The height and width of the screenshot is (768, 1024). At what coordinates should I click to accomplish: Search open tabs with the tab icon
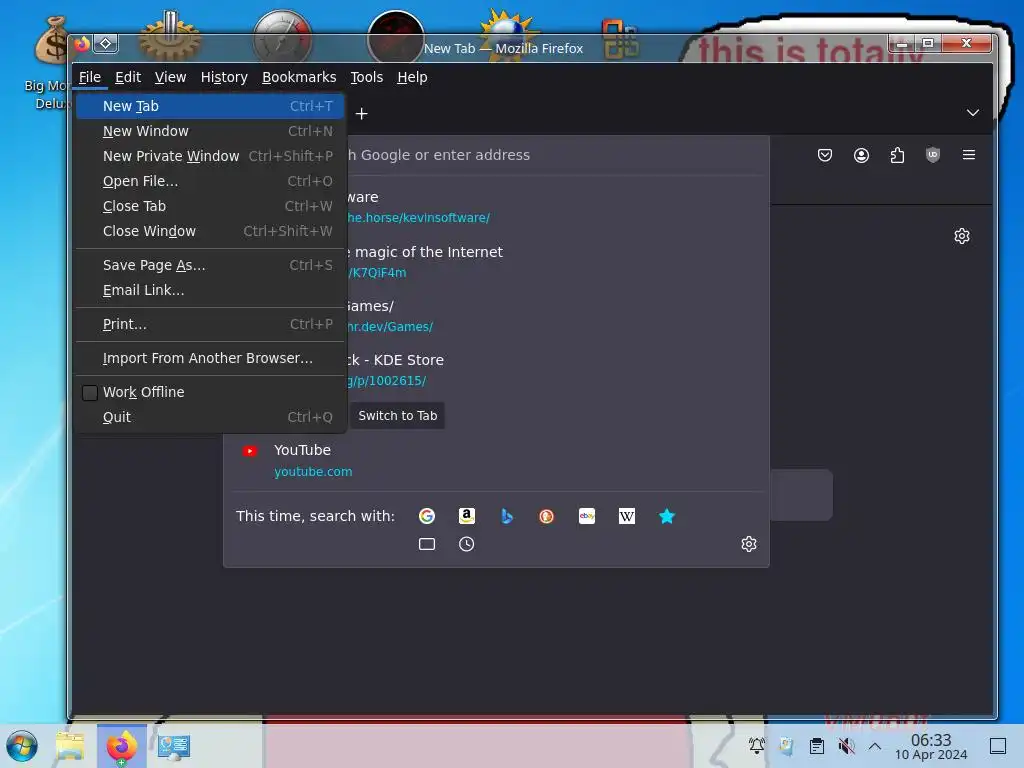(426, 544)
